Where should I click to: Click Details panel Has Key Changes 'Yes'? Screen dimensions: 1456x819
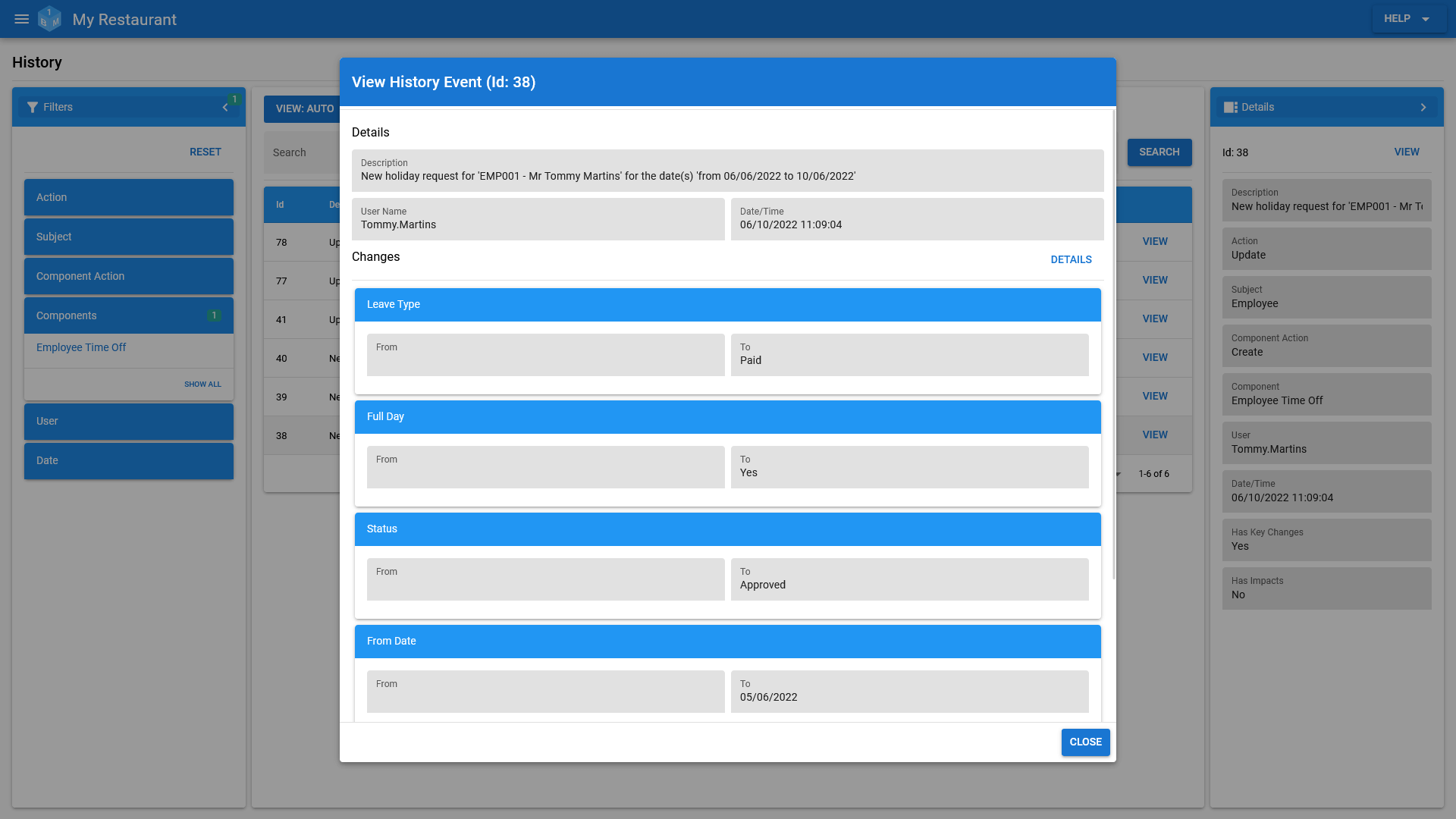tap(1327, 540)
